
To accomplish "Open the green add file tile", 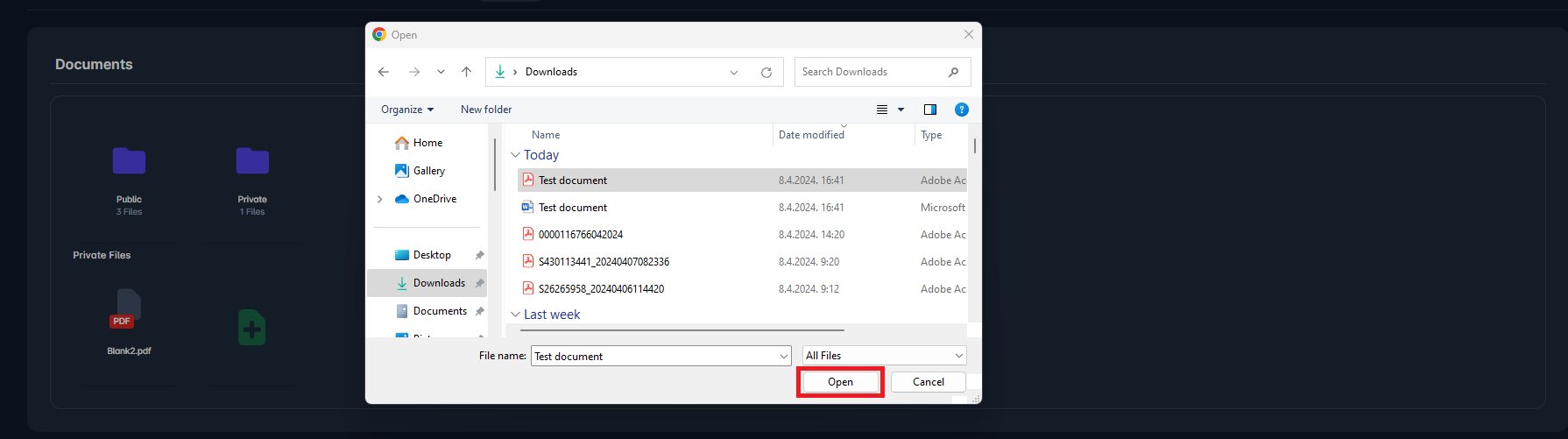I will click(252, 328).
